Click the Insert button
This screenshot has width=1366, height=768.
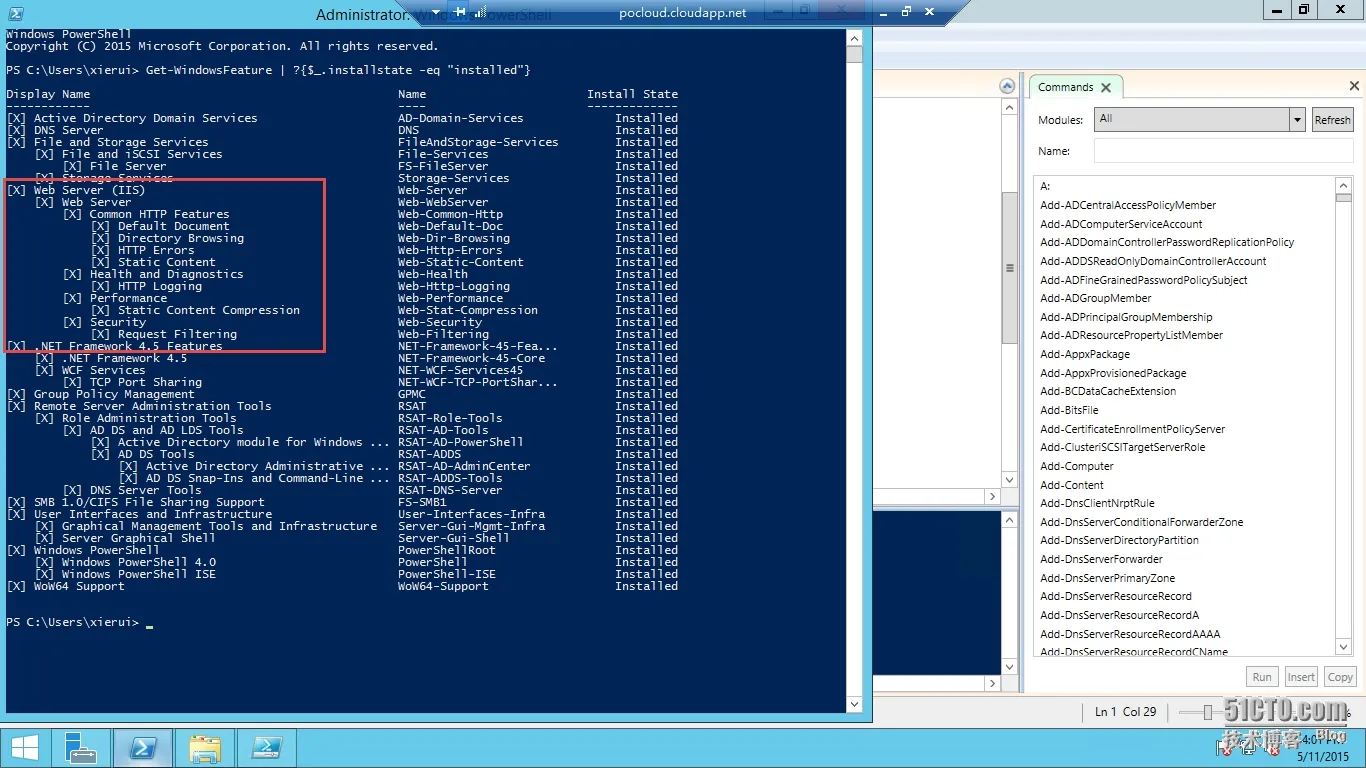(x=1301, y=677)
